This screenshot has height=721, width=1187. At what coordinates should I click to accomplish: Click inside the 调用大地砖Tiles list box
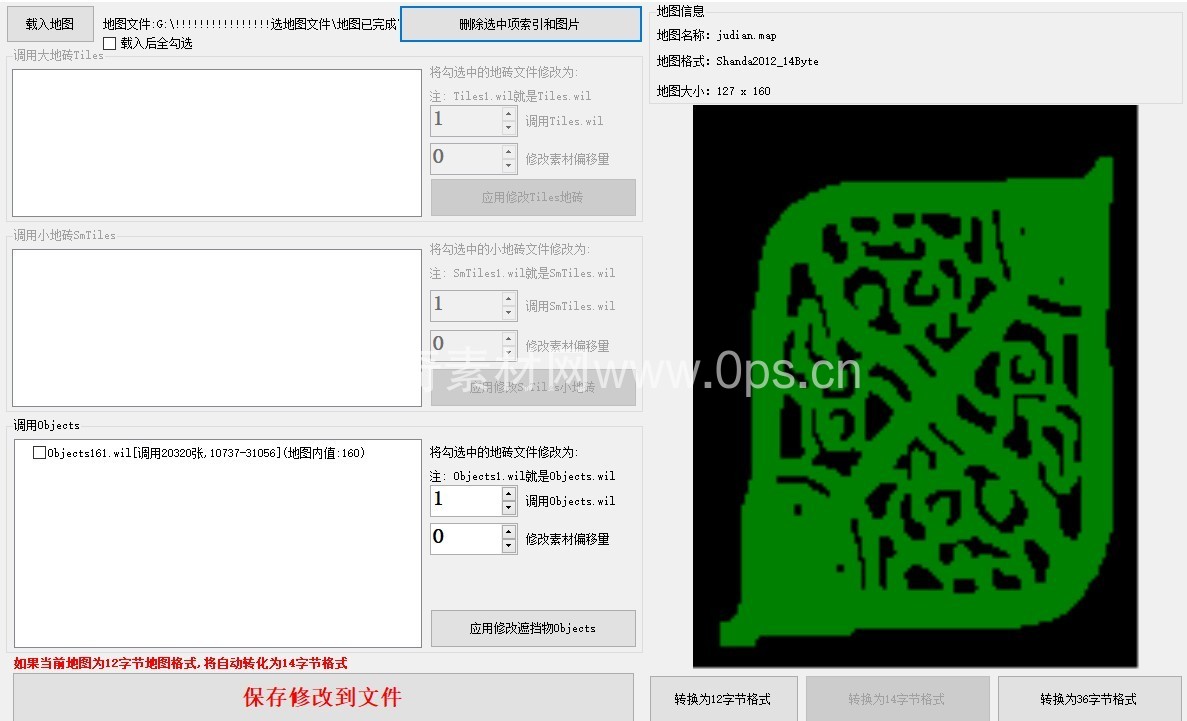coord(216,142)
